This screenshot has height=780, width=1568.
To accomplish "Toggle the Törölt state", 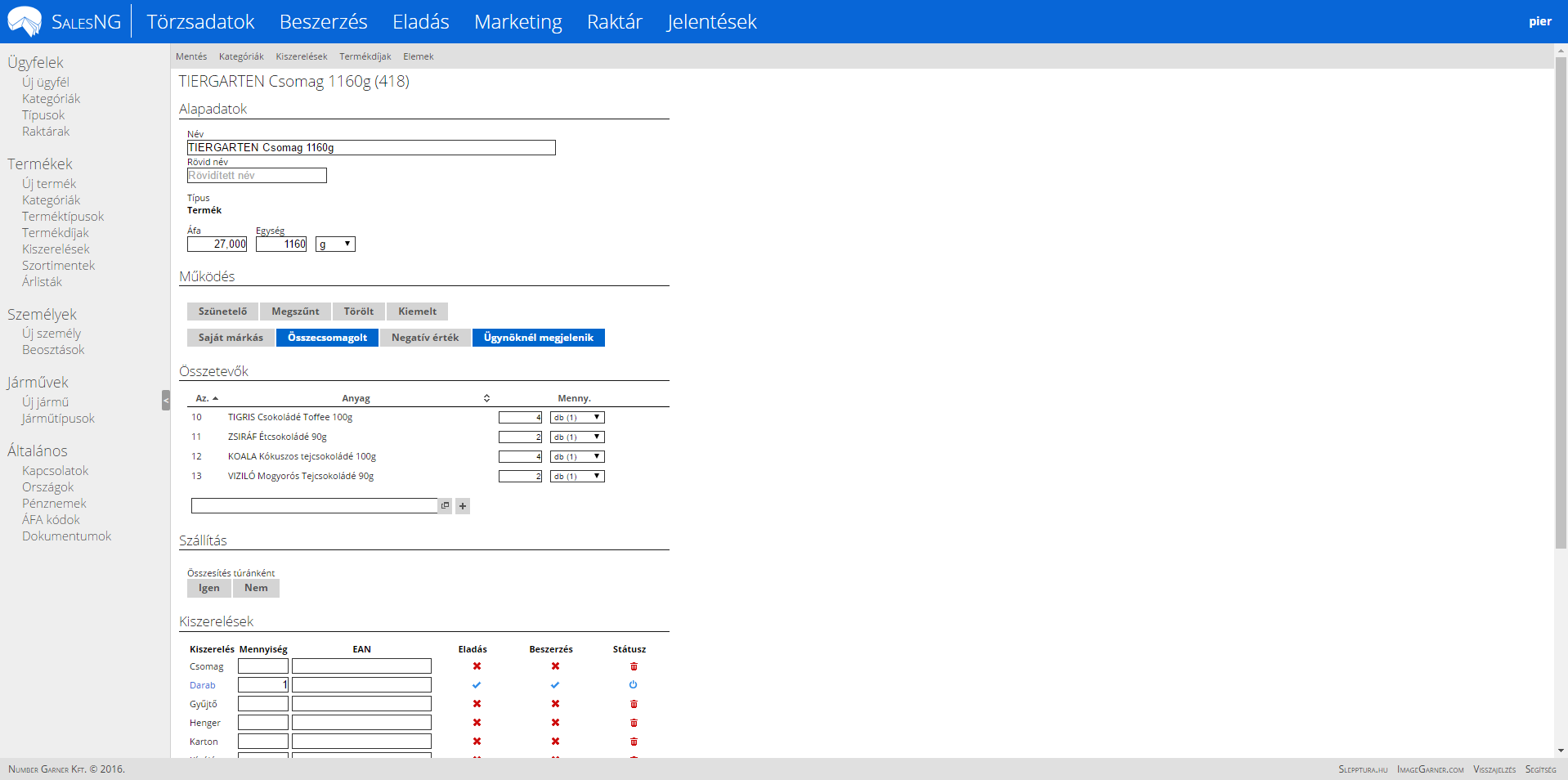I will 359,312.
